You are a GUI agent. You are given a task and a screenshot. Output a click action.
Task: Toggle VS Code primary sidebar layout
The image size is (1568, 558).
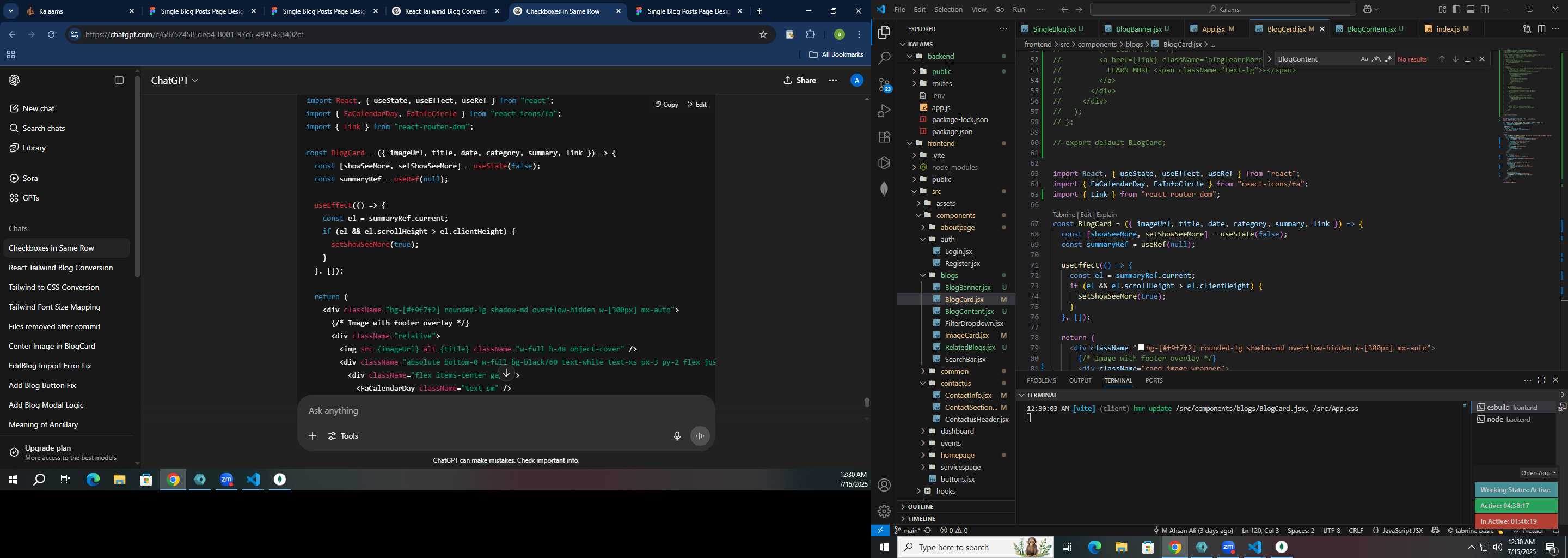[x=1456, y=10]
